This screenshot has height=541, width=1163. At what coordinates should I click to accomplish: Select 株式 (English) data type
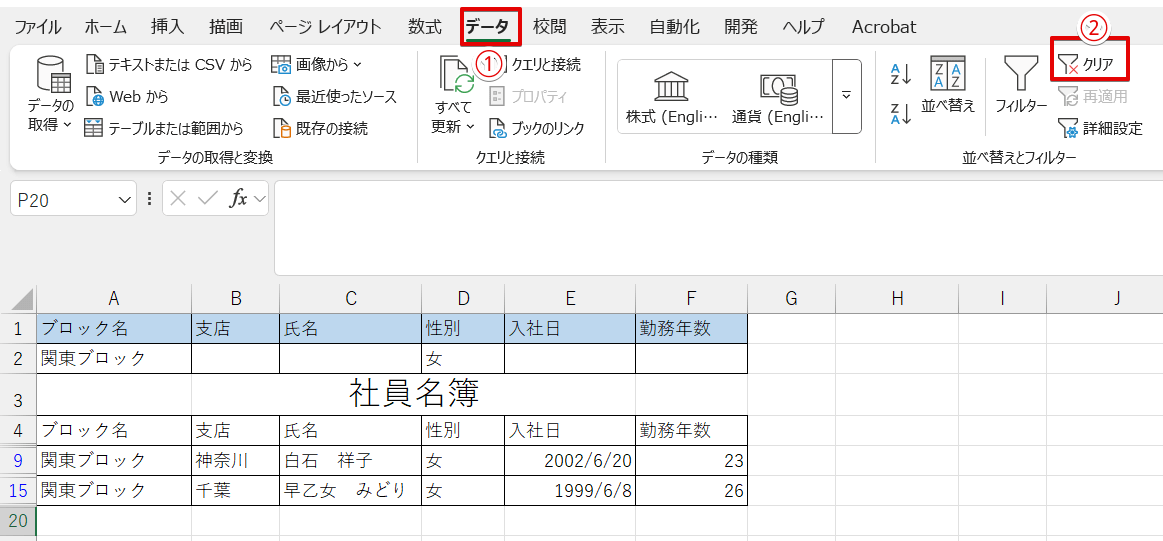click(672, 97)
